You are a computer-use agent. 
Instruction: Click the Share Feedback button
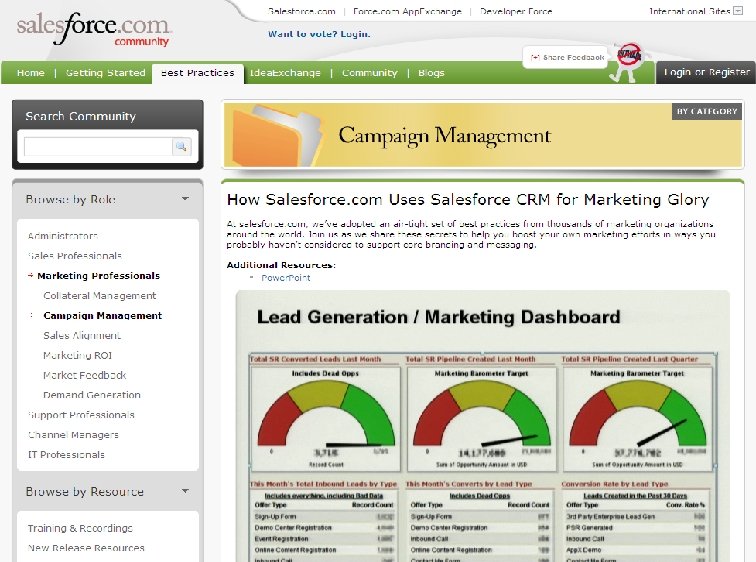[x=565, y=57]
